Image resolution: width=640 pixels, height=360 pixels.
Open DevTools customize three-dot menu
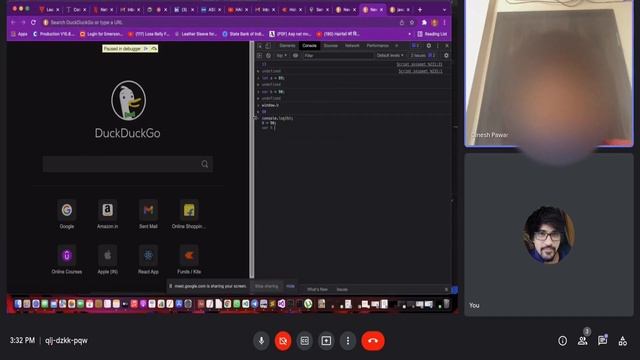[438, 46]
